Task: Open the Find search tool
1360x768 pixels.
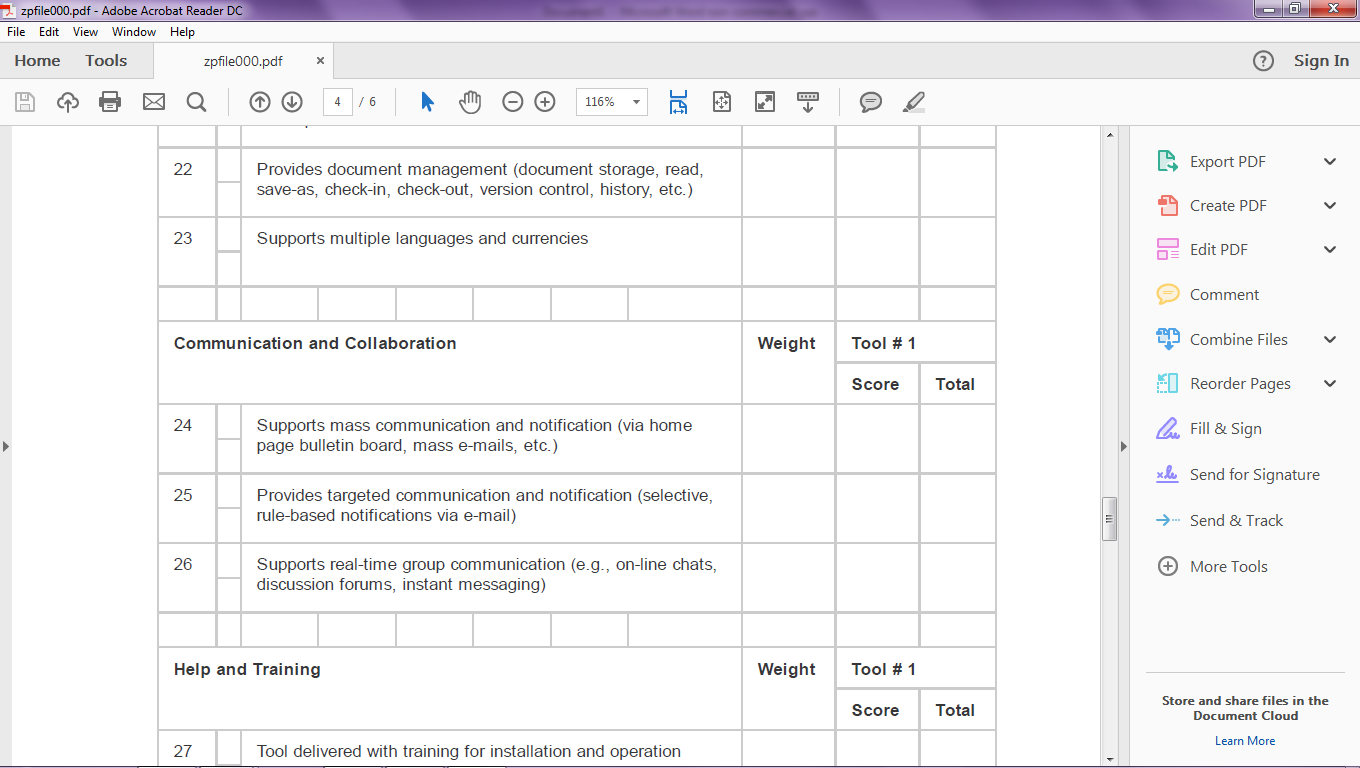Action: click(x=196, y=101)
